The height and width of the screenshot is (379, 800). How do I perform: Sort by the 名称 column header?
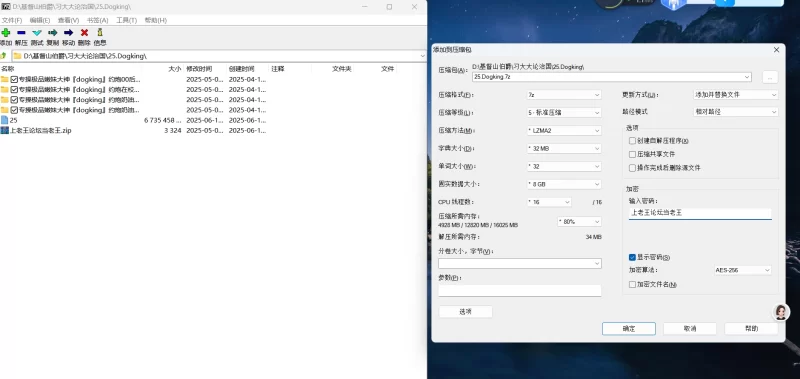click(8, 69)
